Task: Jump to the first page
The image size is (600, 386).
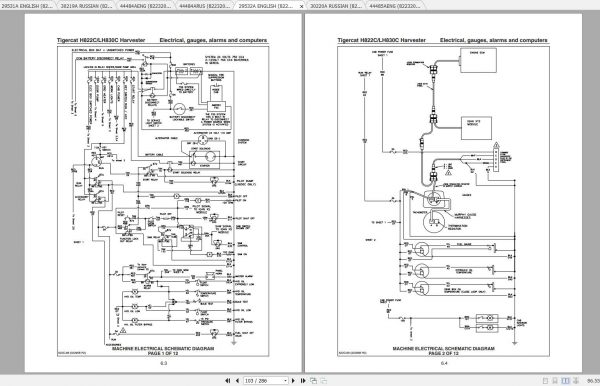Action: pos(228,381)
